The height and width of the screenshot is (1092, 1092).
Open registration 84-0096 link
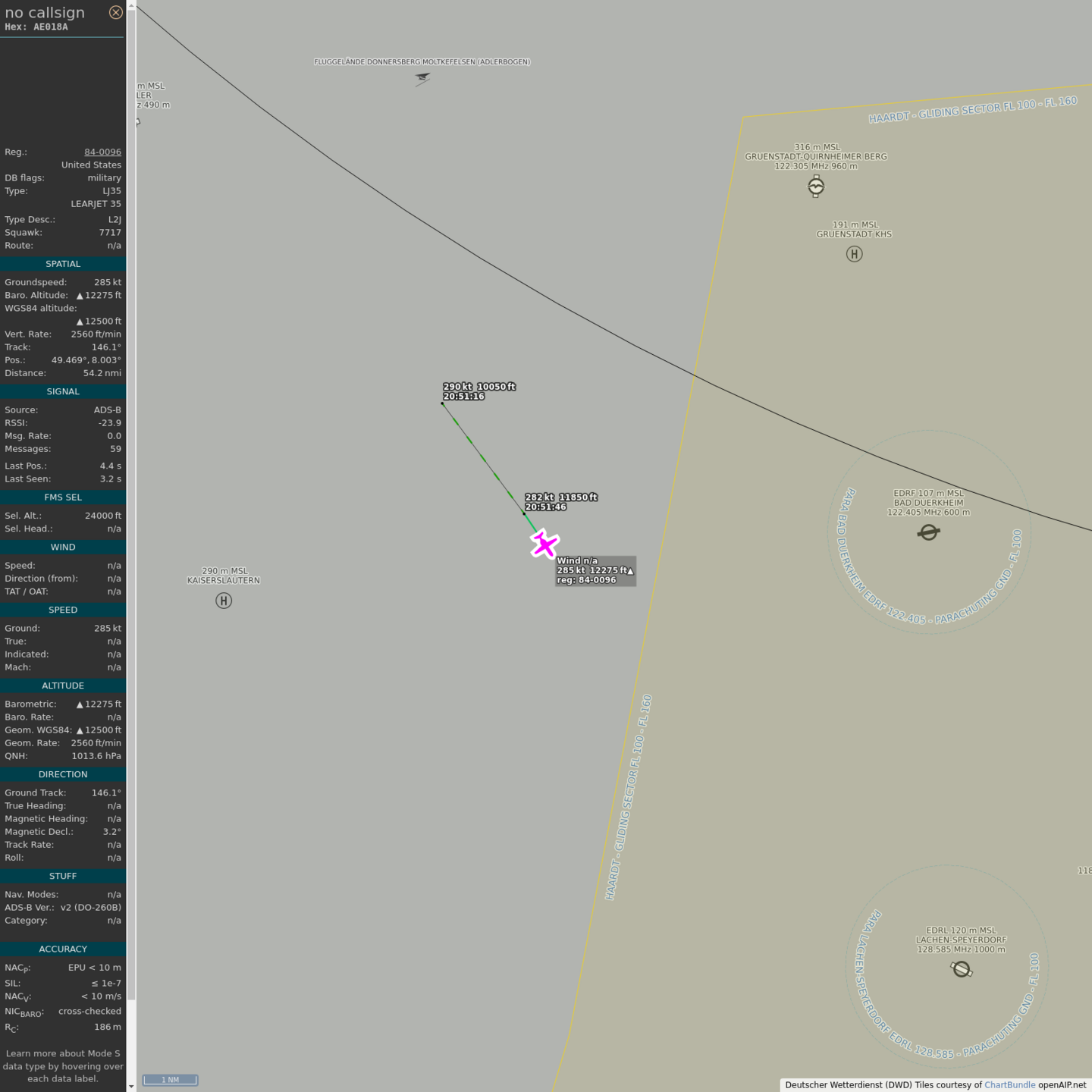click(x=102, y=152)
